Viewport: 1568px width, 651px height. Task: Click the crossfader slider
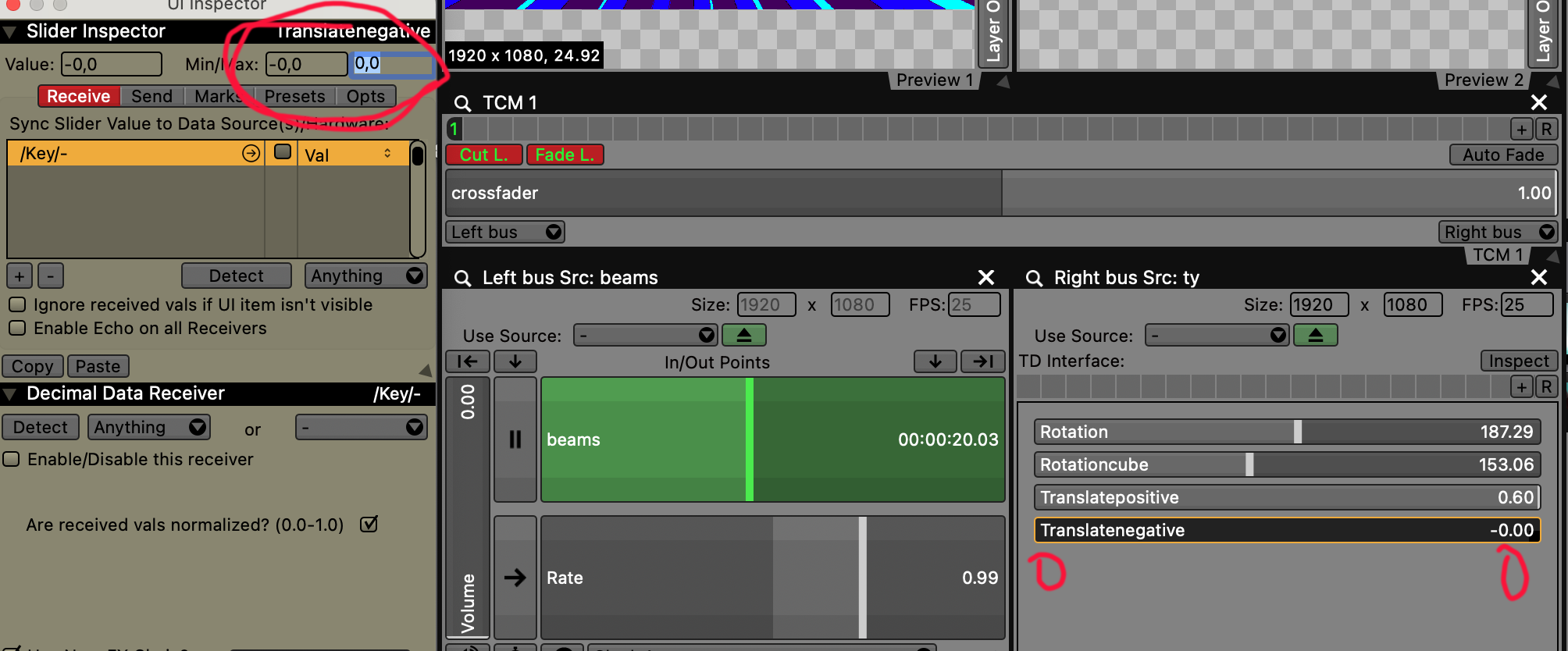1000,193
